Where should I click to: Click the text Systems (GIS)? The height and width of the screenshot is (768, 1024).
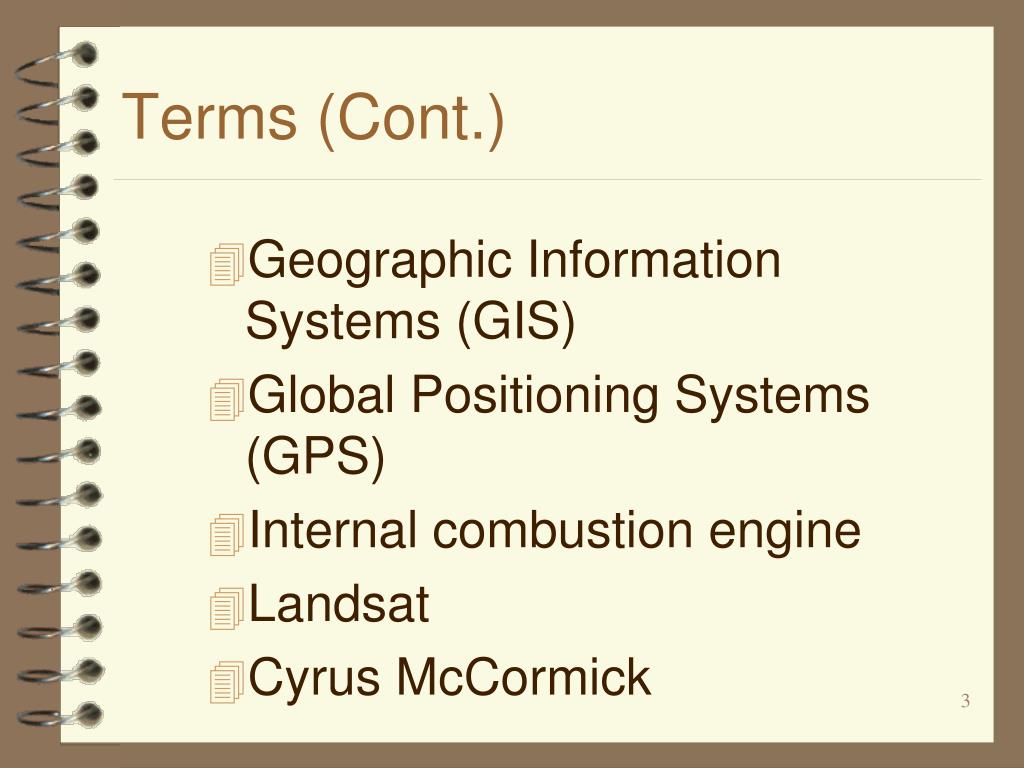(x=410, y=321)
